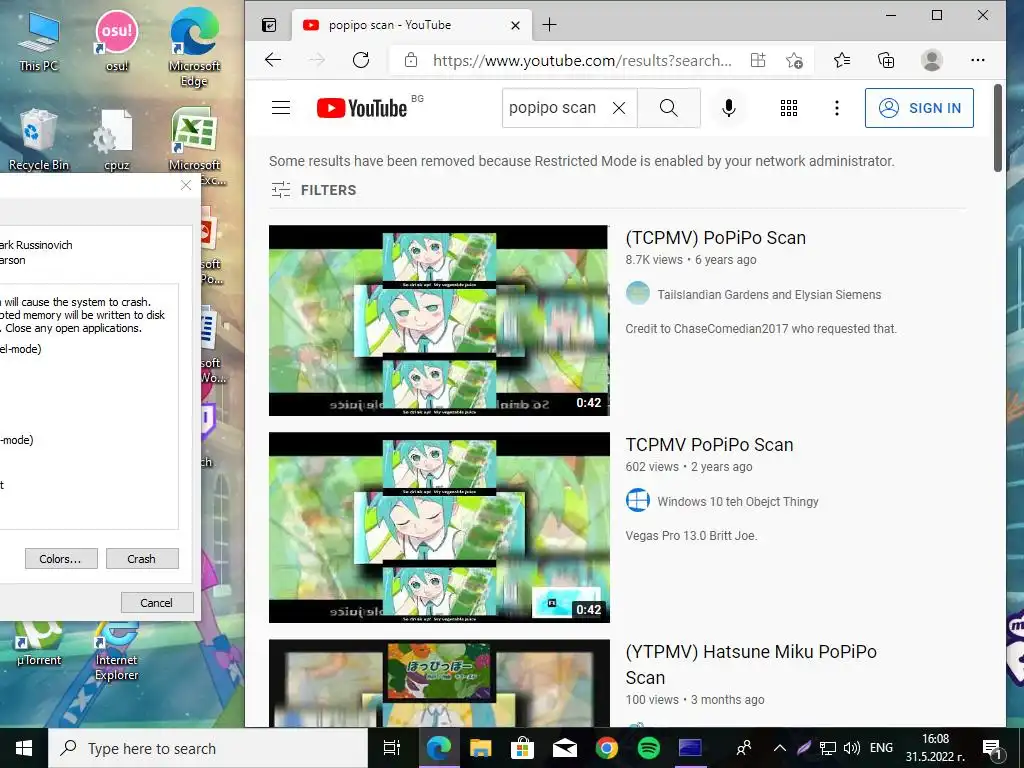This screenshot has height=768, width=1024.
Task: Click the page vertical scrollbar thumb
Action: [x=997, y=128]
